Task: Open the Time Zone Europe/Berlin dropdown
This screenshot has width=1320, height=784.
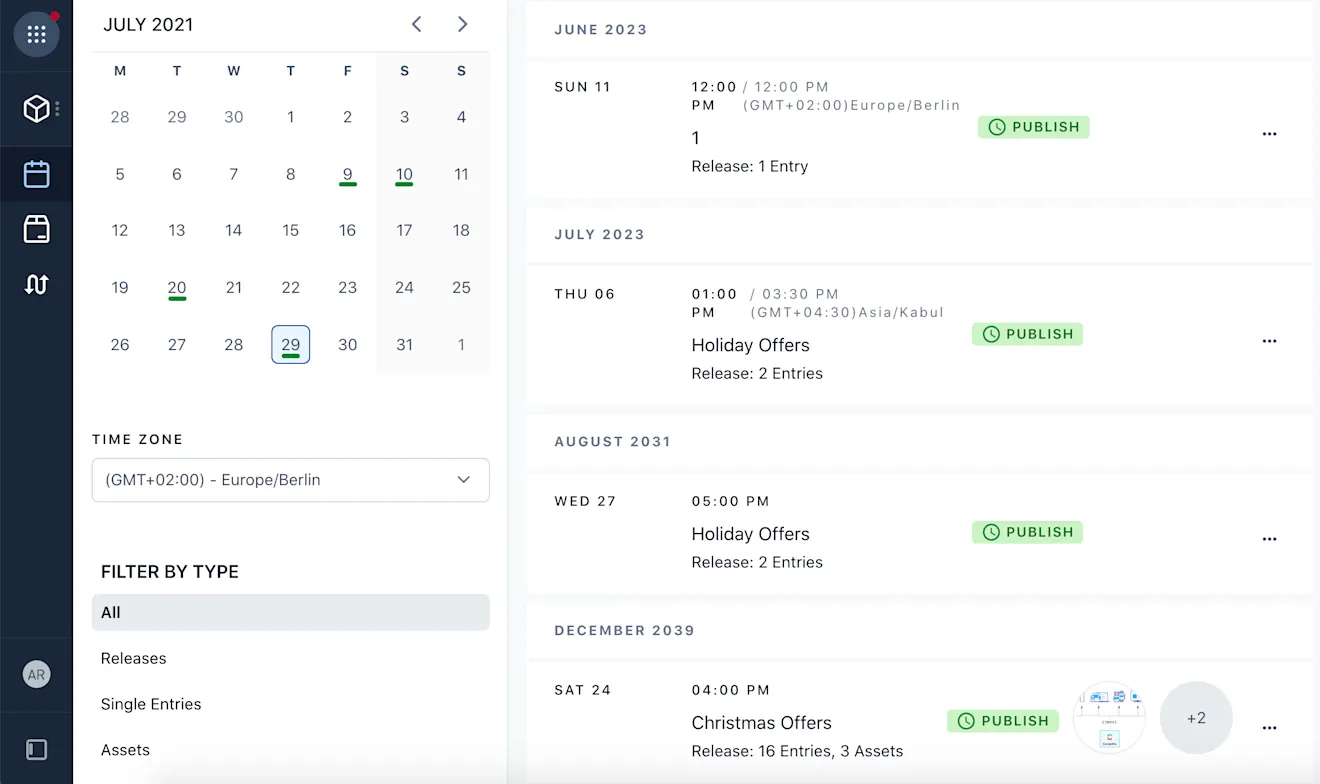Action: pyautogui.click(x=291, y=480)
